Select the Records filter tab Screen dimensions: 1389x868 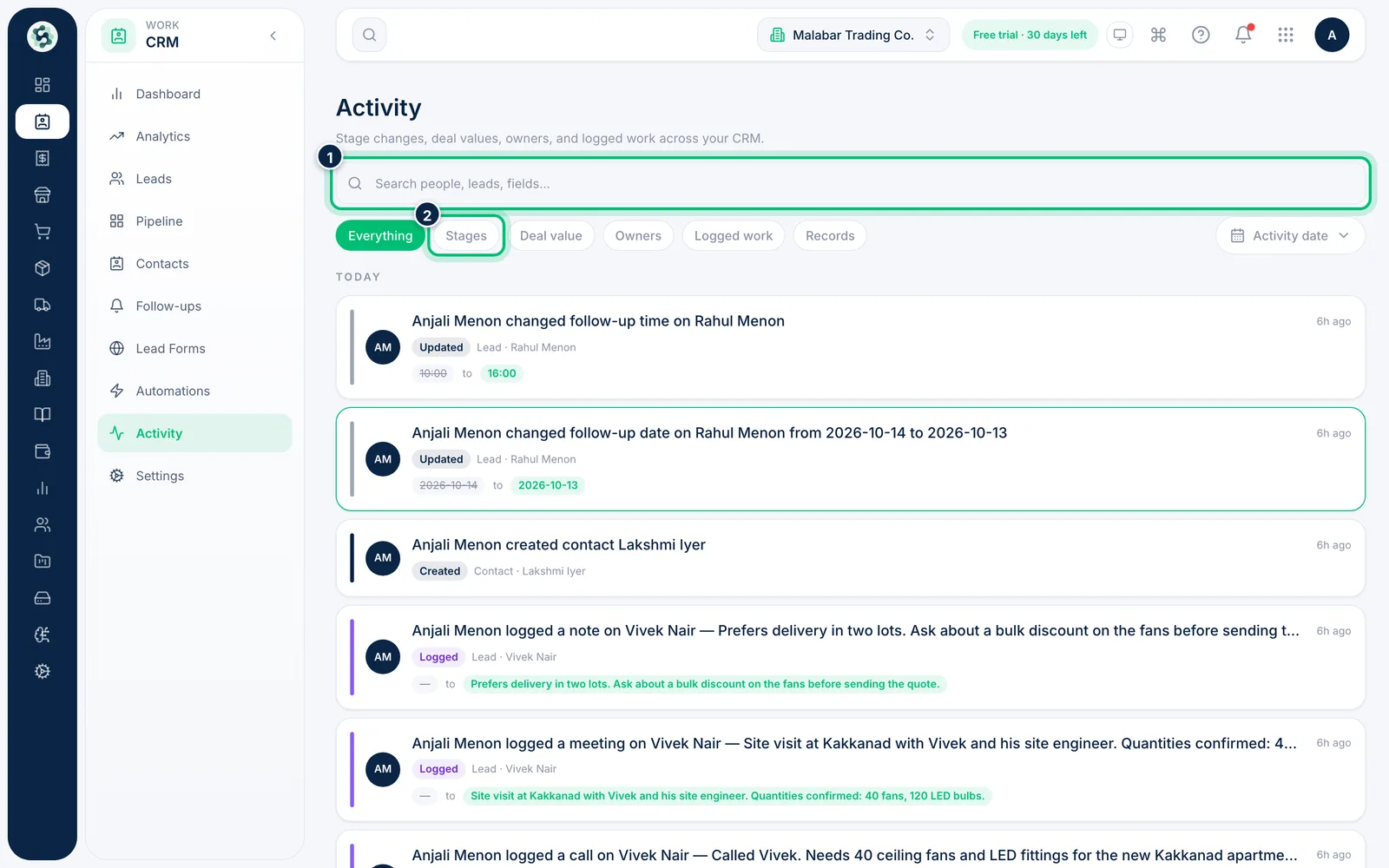tap(830, 236)
